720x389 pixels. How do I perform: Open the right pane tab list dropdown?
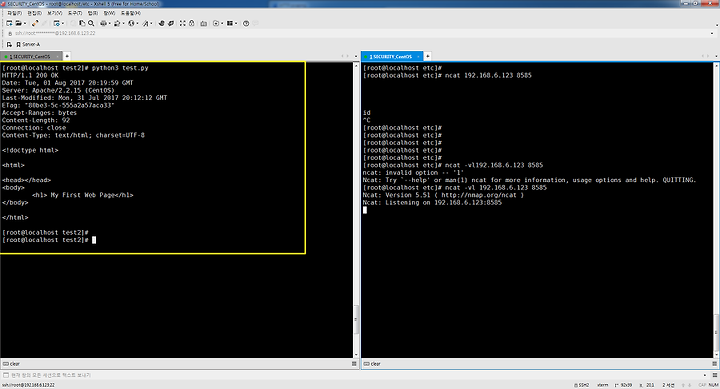716,56
